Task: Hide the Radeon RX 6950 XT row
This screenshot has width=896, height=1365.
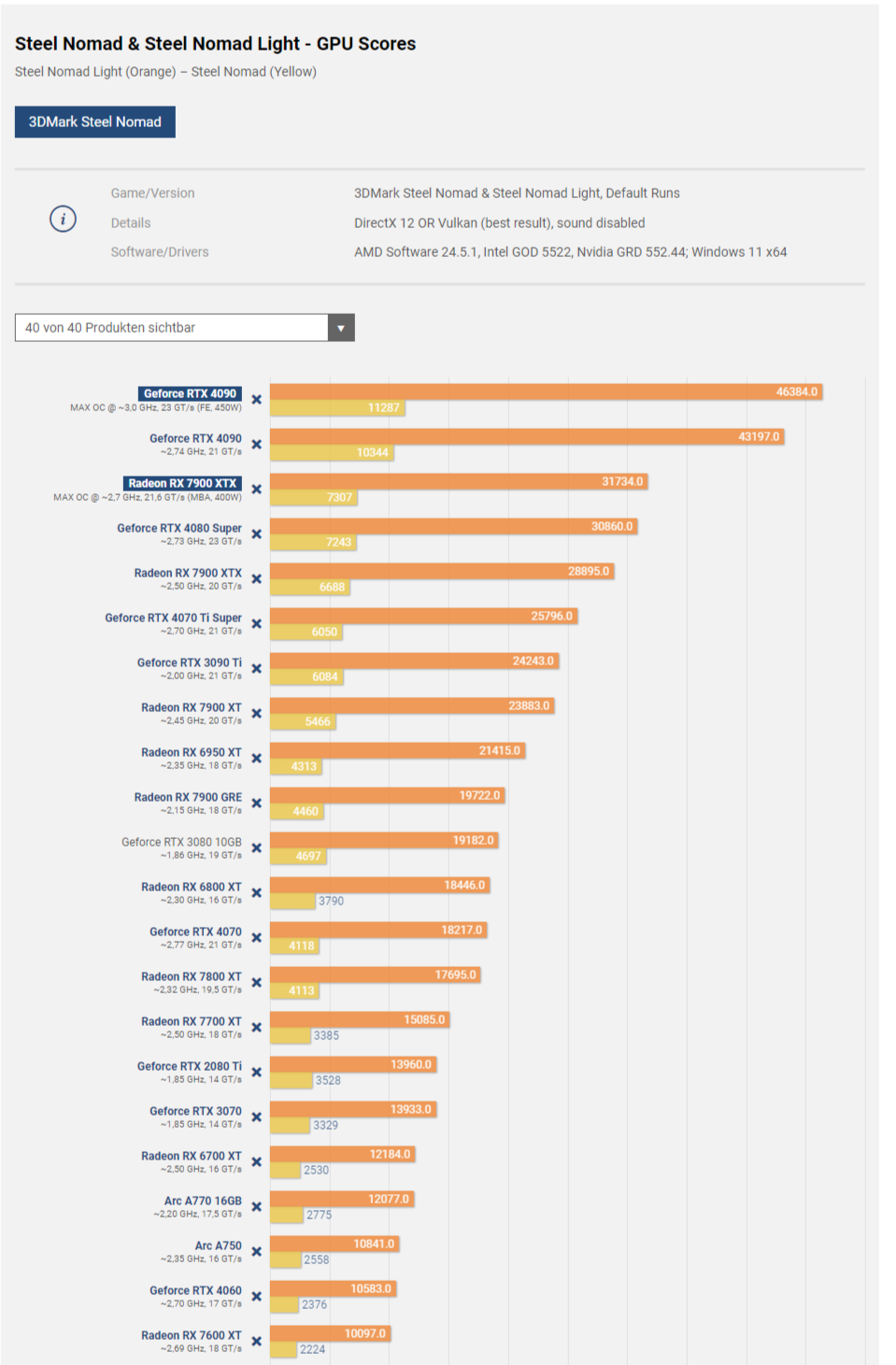Action: 257,759
